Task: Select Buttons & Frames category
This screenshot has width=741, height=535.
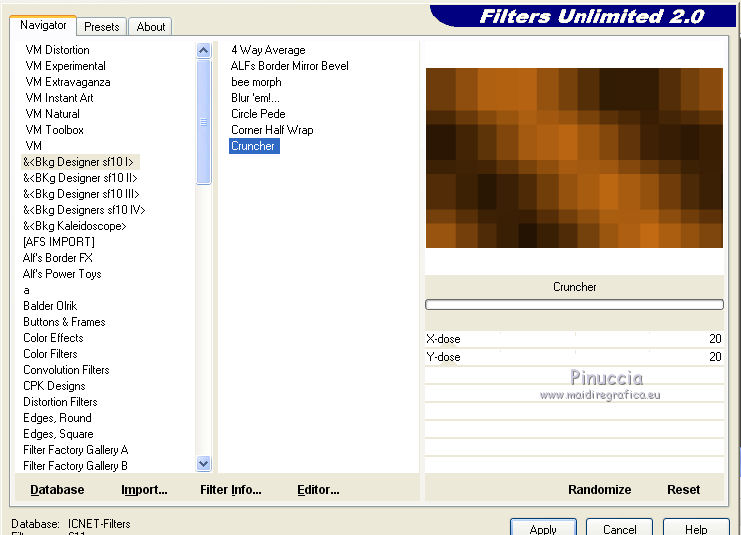Action: (64, 322)
